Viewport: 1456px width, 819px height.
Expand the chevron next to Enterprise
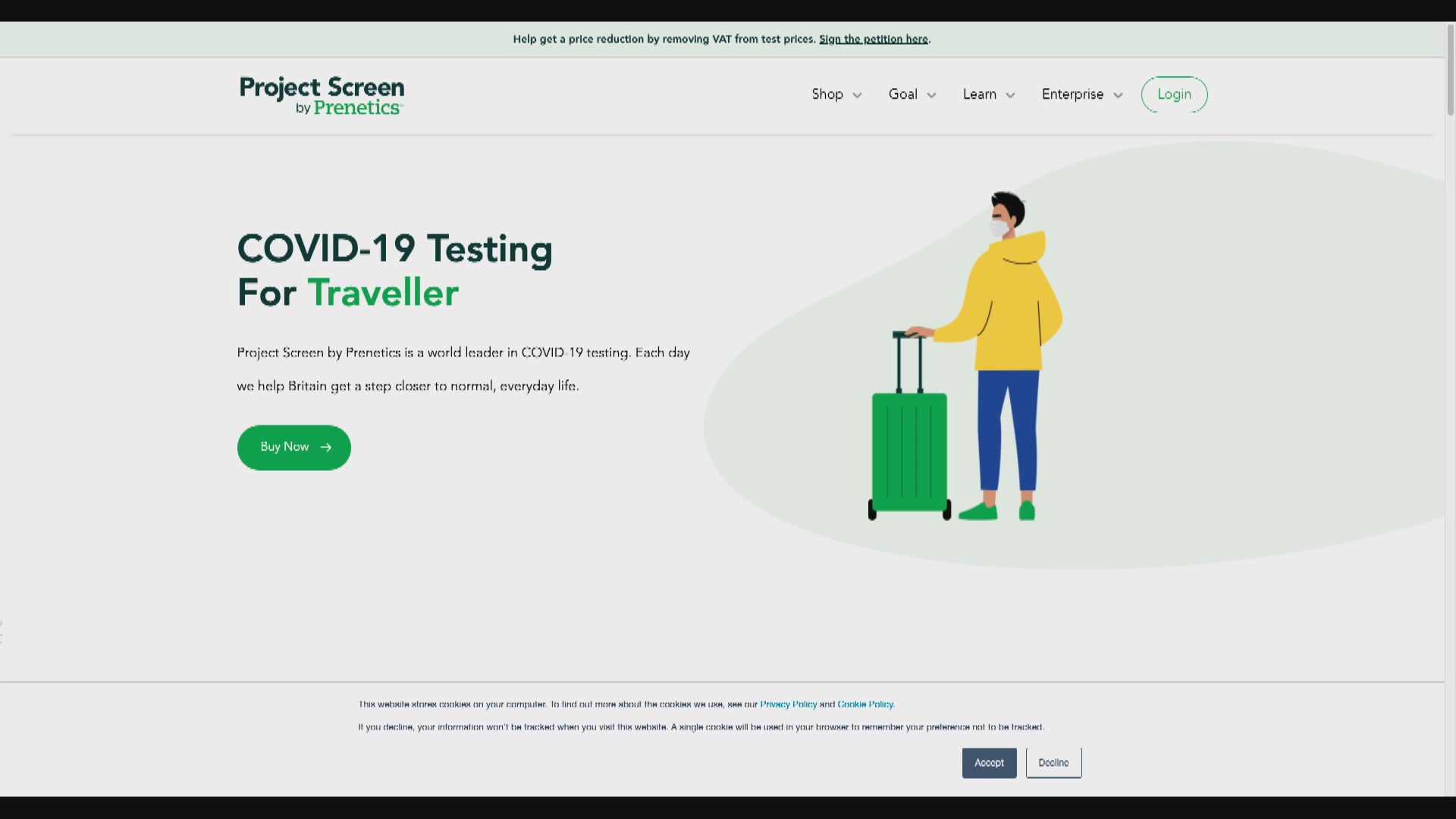click(1119, 96)
